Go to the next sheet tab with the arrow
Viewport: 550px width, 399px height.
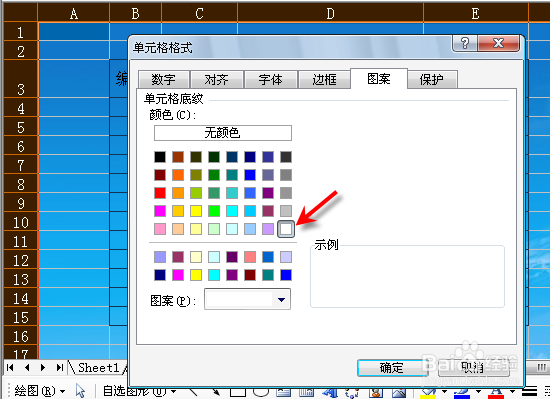click(x=43, y=367)
